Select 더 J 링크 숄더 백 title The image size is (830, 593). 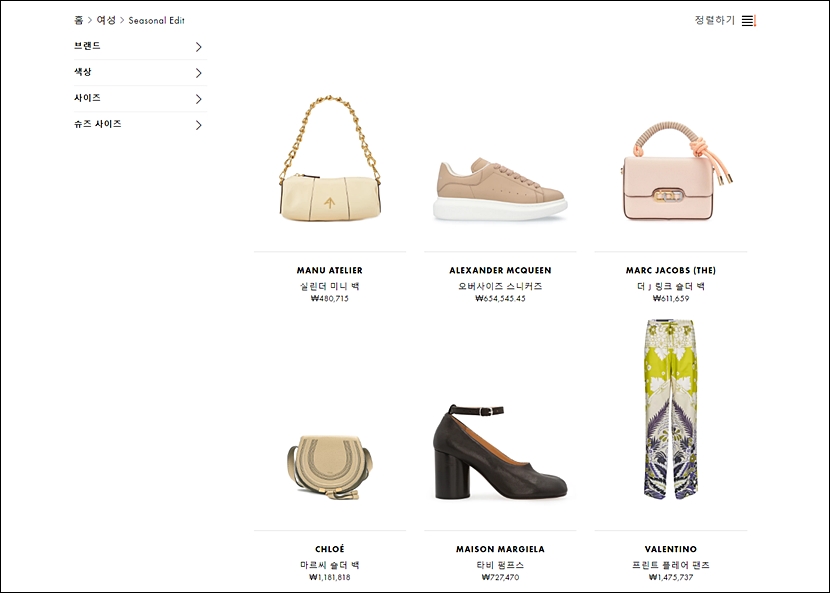671,286
